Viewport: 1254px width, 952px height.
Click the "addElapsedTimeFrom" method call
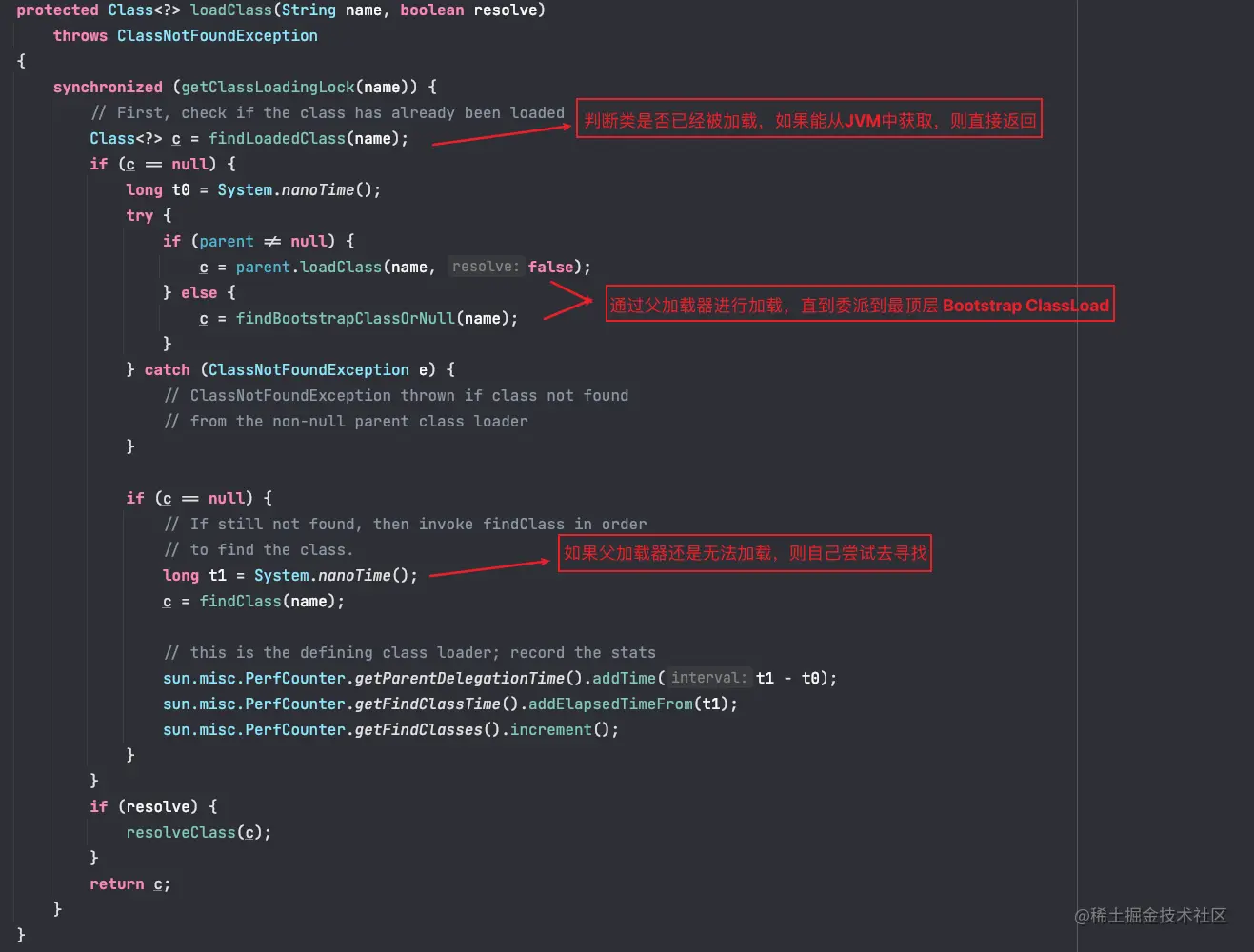click(610, 704)
